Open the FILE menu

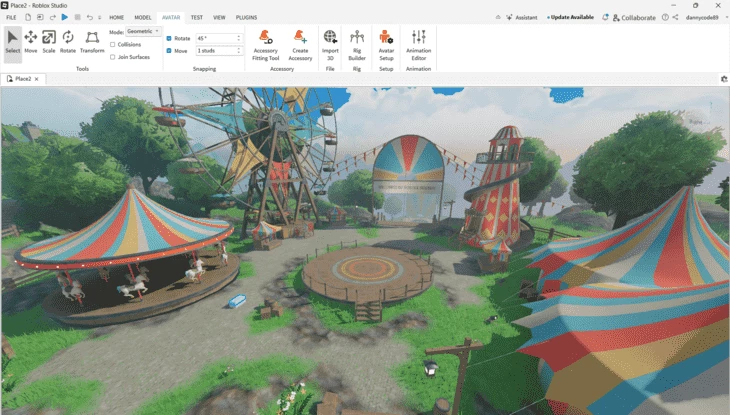click(x=11, y=17)
